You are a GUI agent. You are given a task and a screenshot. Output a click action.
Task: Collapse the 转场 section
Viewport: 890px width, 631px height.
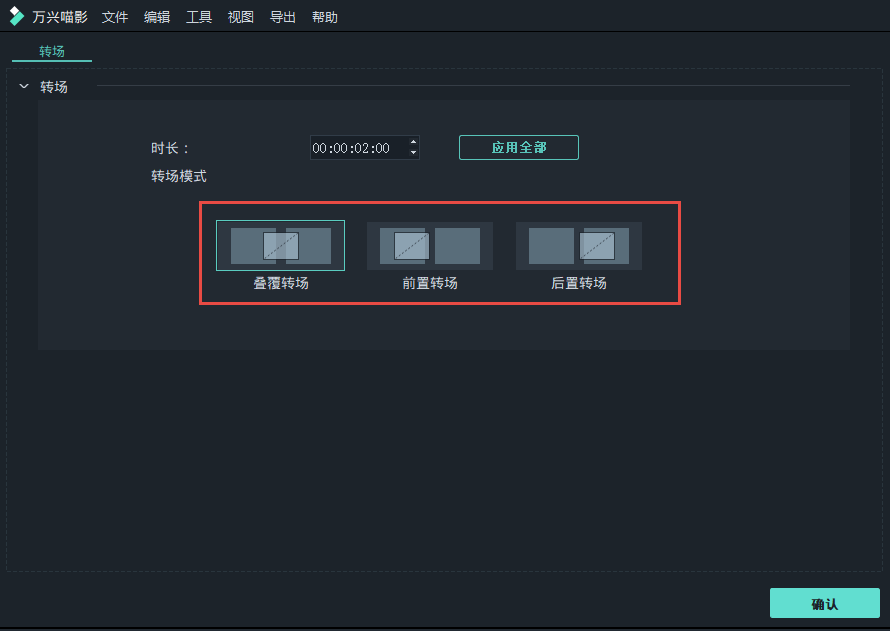click(x=24, y=86)
